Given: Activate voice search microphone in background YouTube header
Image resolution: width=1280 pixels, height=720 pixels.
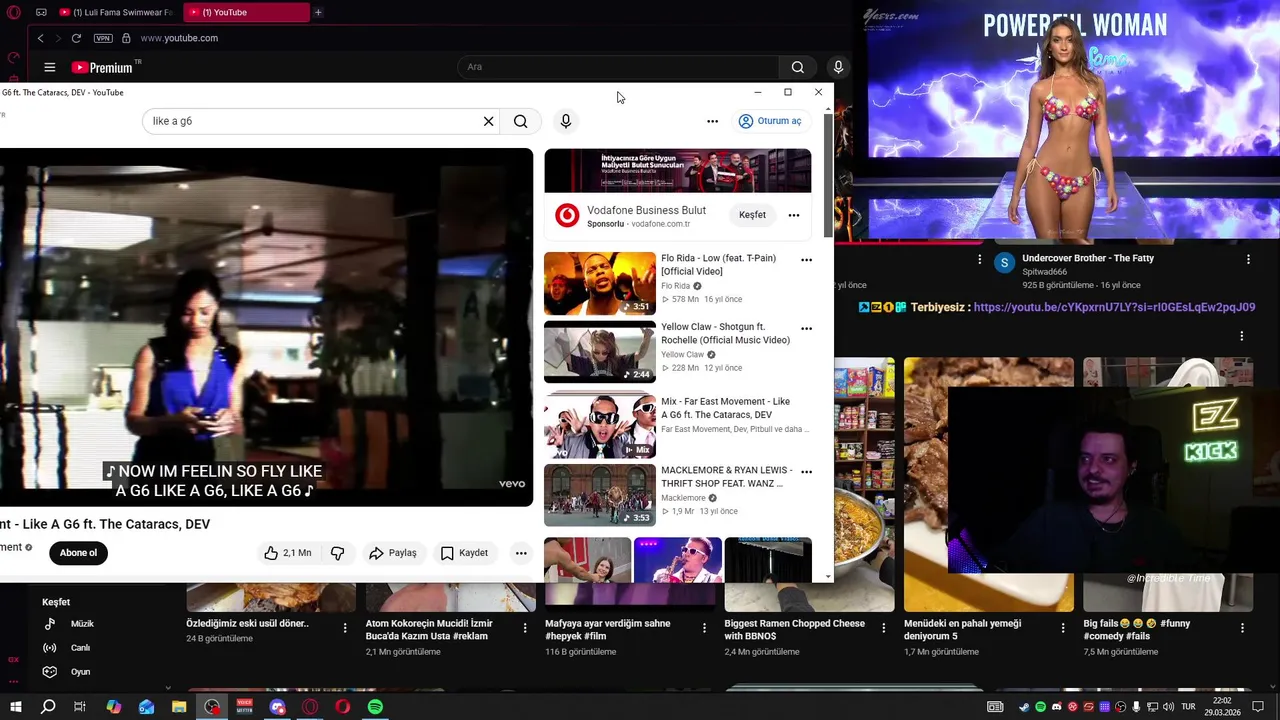Looking at the screenshot, I should click(x=838, y=67).
